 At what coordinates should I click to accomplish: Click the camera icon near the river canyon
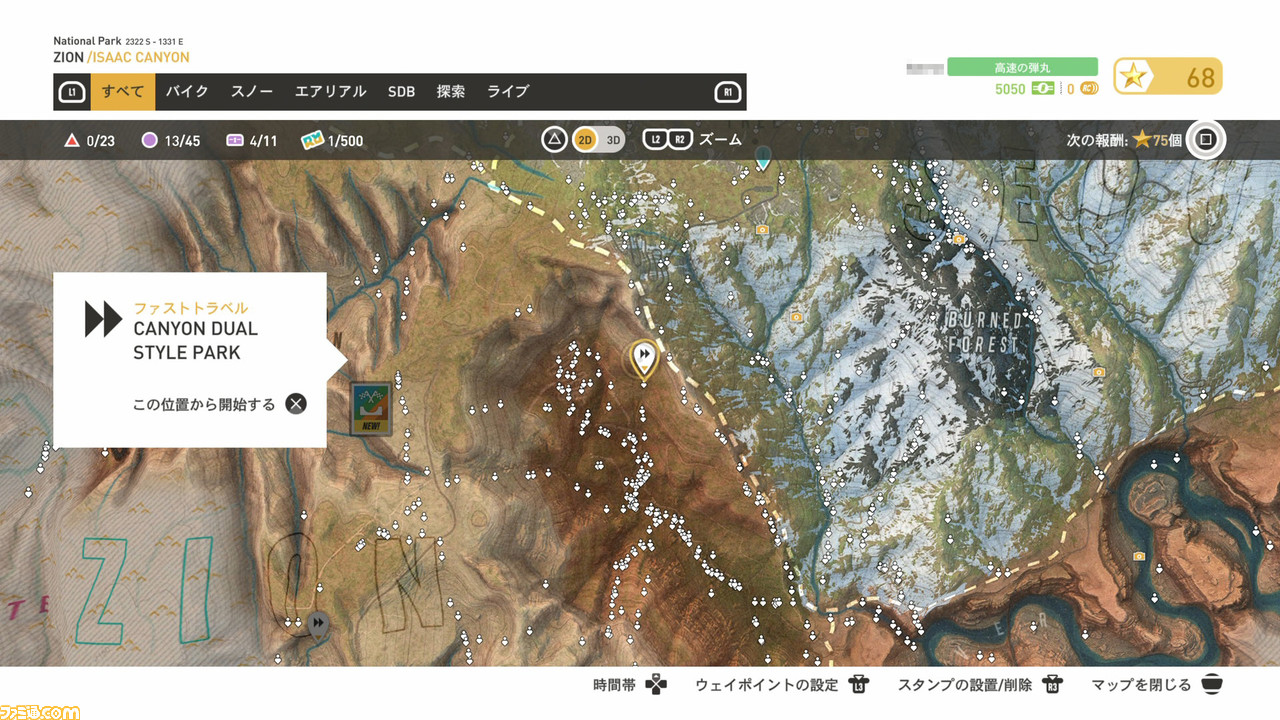(x=1139, y=556)
